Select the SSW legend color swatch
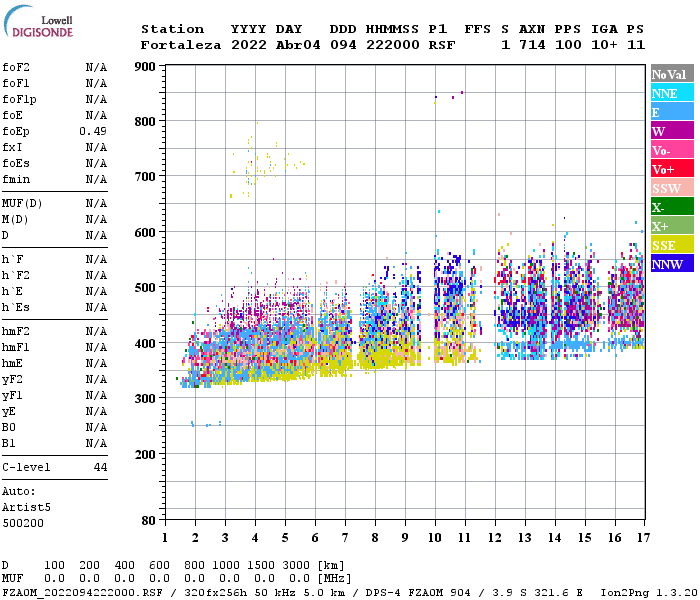Viewport: 700px width, 600px height. [672, 188]
